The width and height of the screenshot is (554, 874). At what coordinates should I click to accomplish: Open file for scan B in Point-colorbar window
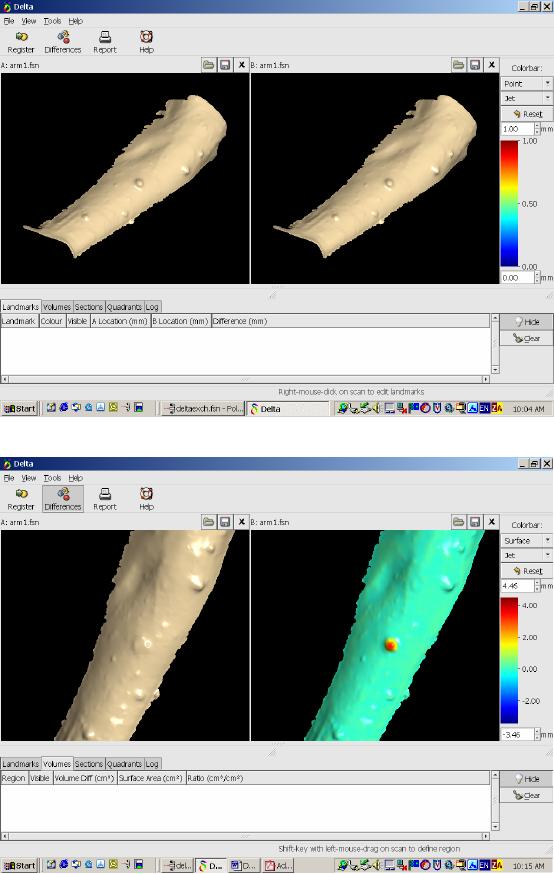[458, 65]
